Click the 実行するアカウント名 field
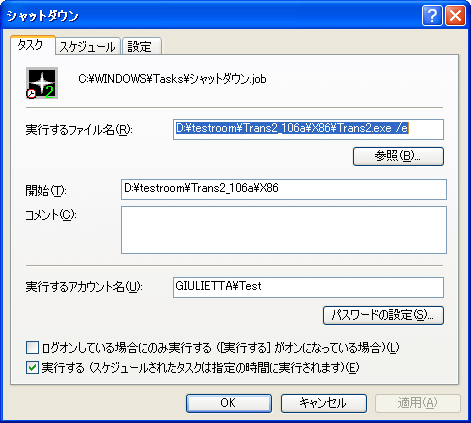 [x=308, y=287]
